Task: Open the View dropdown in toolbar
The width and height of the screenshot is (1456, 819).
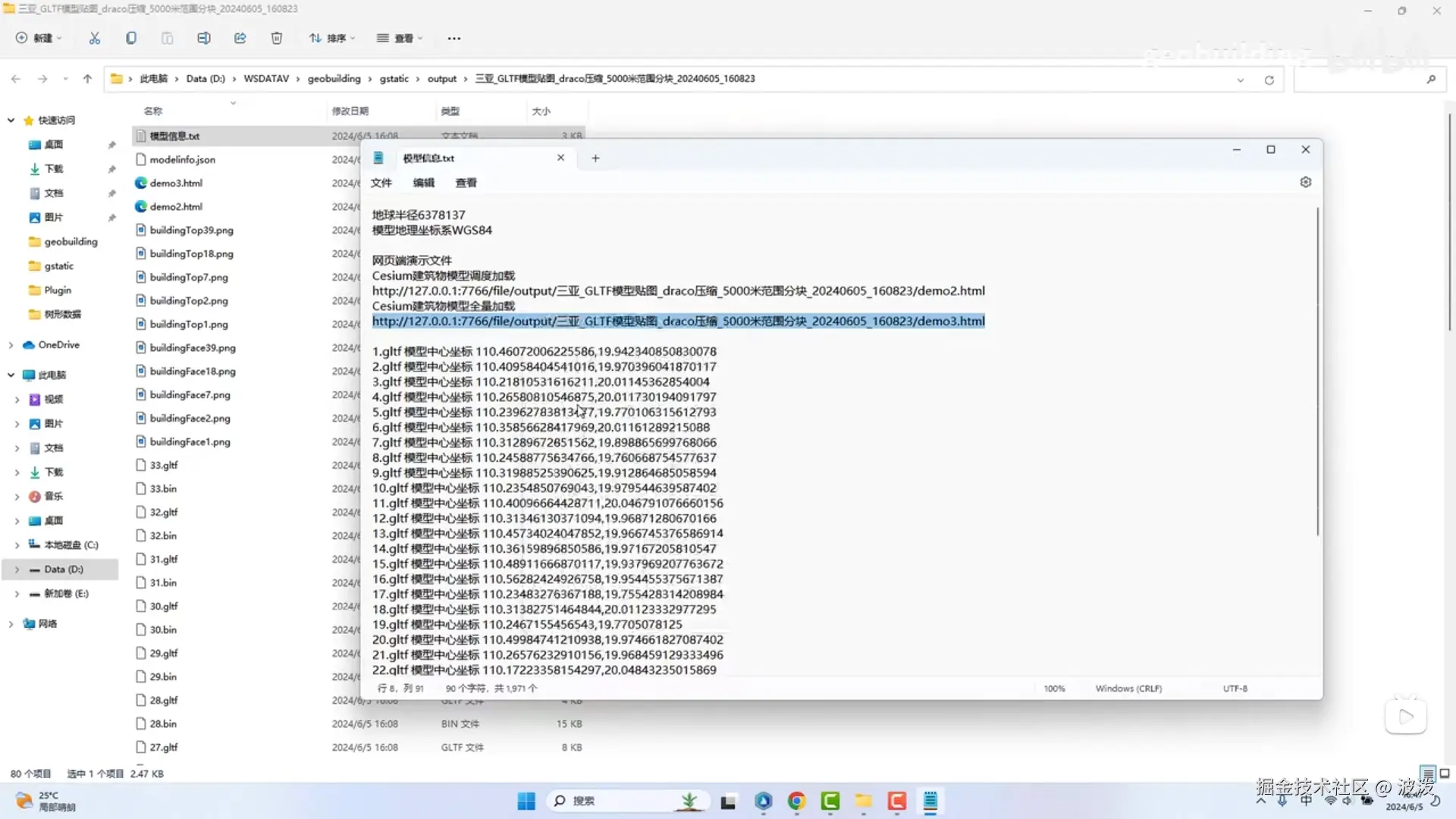Action: [x=400, y=38]
